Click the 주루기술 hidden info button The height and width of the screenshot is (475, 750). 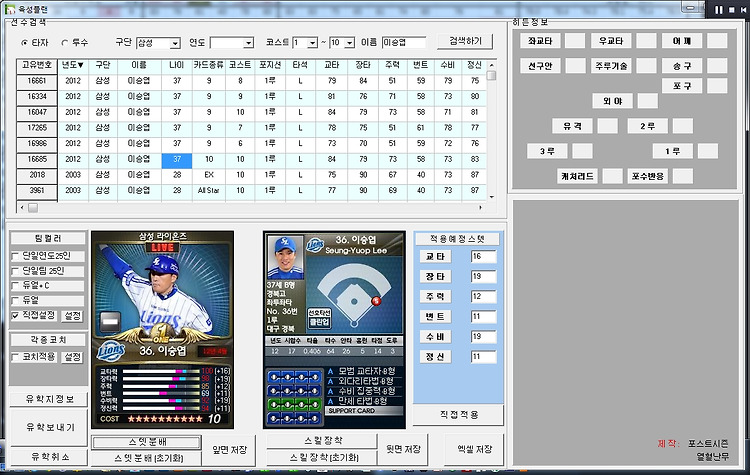tap(611, 66)
